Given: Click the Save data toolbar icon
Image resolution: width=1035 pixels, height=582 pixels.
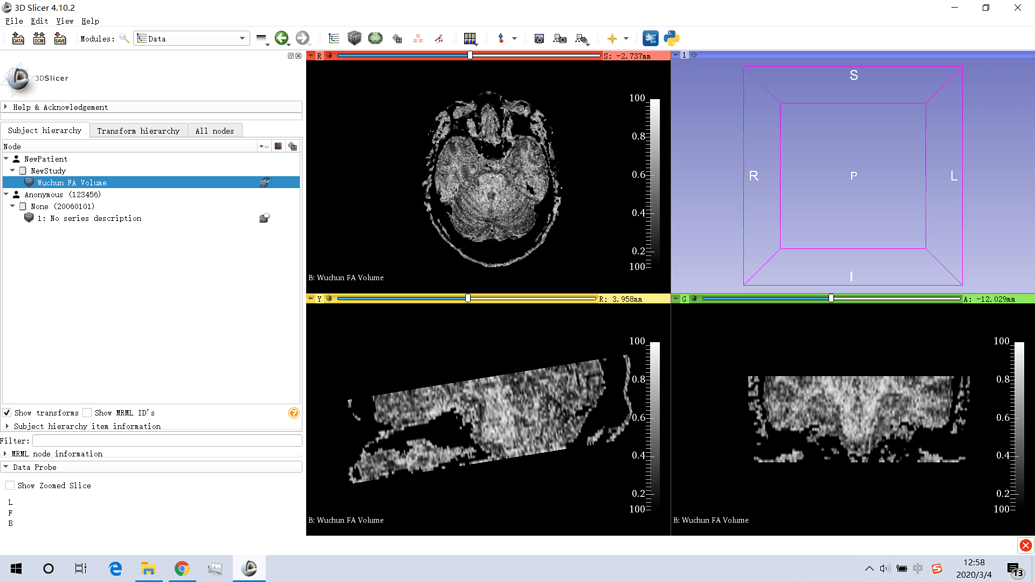Looking at the screenshot, I should click(60, 39).
